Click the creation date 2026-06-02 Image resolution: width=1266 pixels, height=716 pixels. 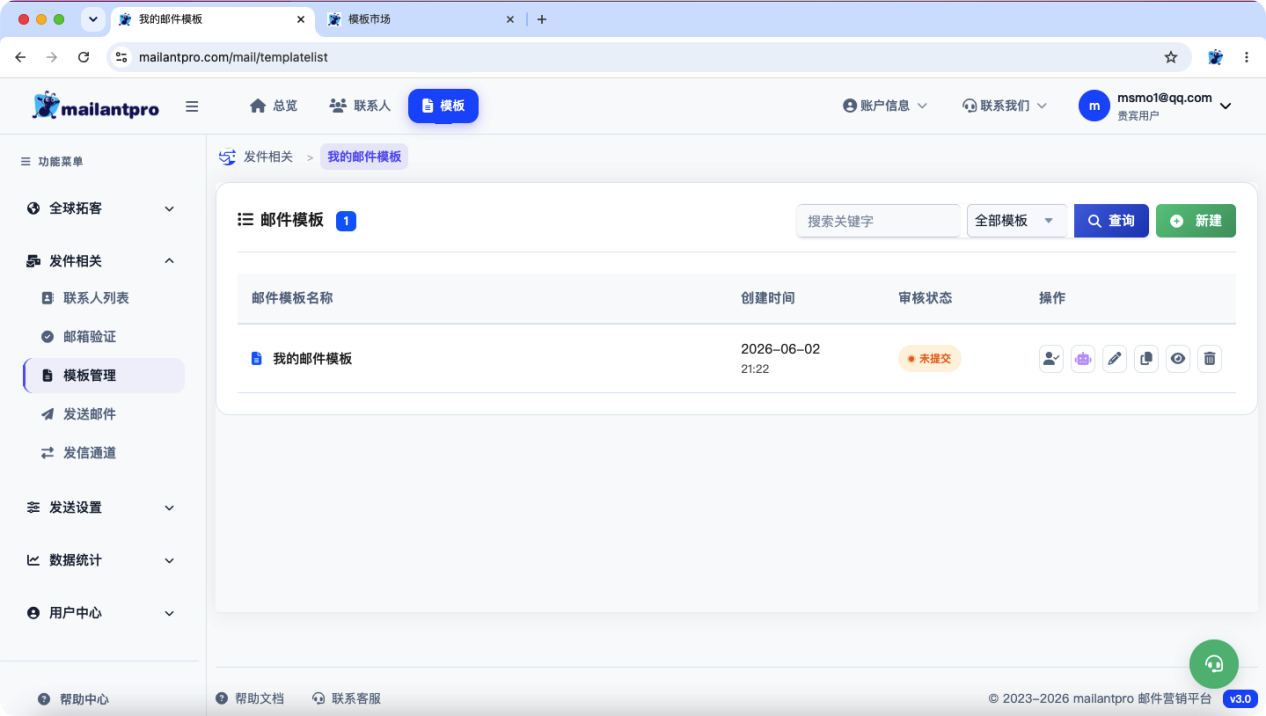click(780, 349)
